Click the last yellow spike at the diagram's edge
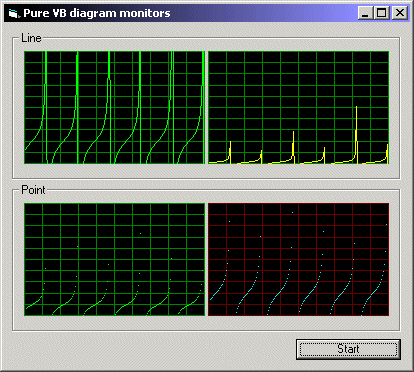414x372 pixels. [x=387, y=154]
